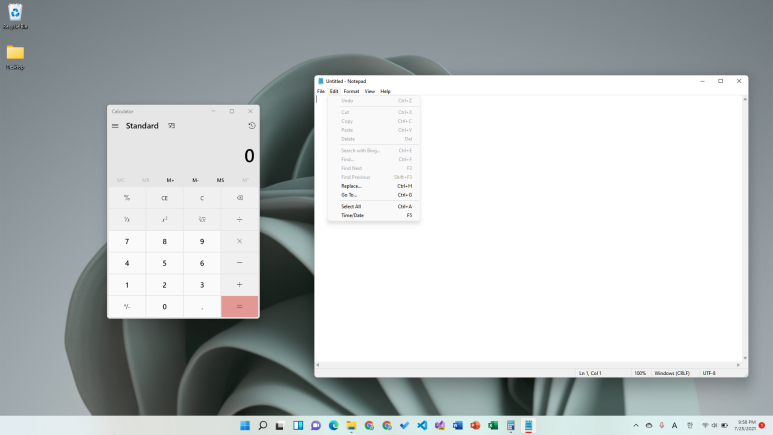The image size is (773, 435).
Task: Click the divide operator in Calculator
Action: [240, 219]
